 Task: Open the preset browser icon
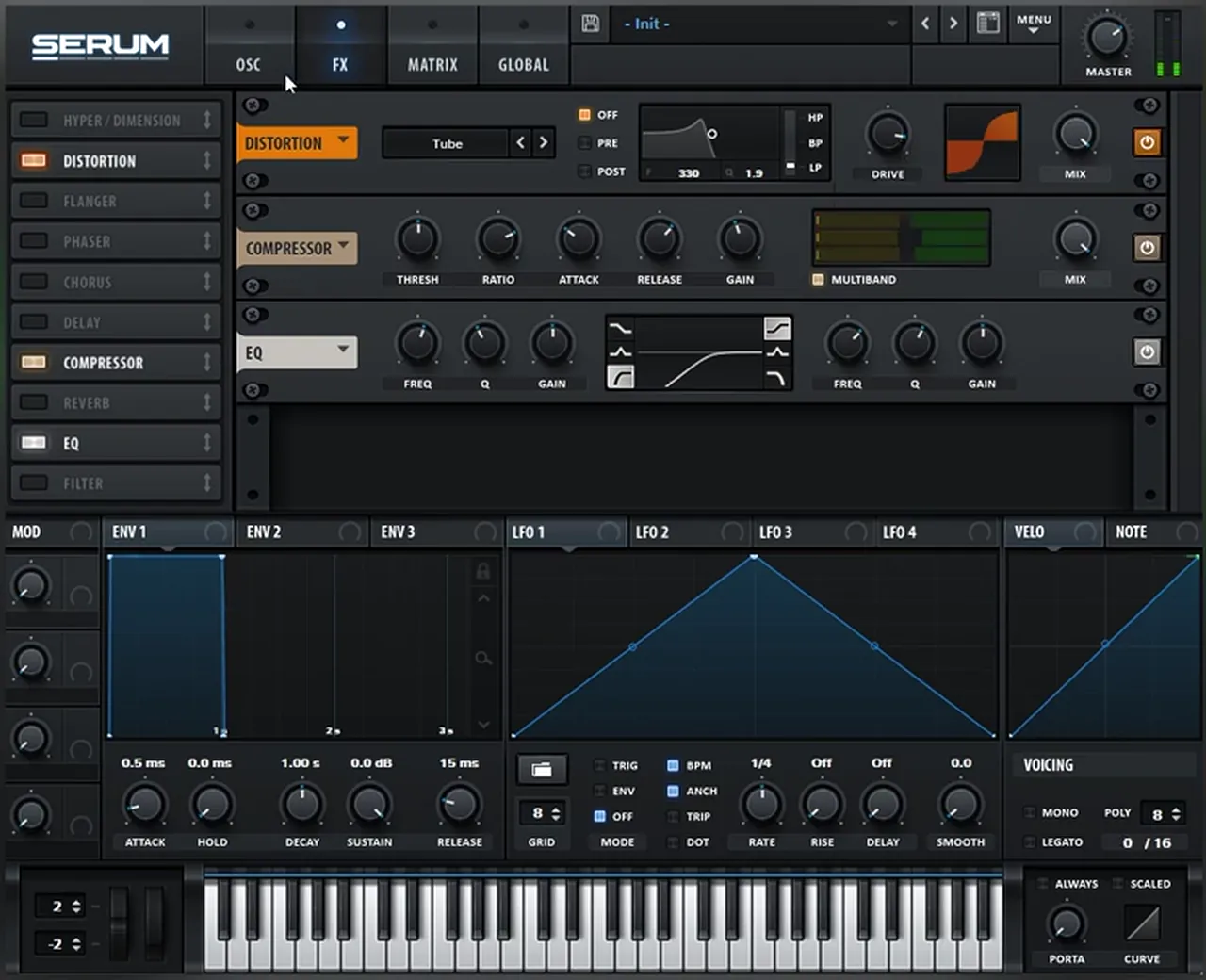pos(987,23)
